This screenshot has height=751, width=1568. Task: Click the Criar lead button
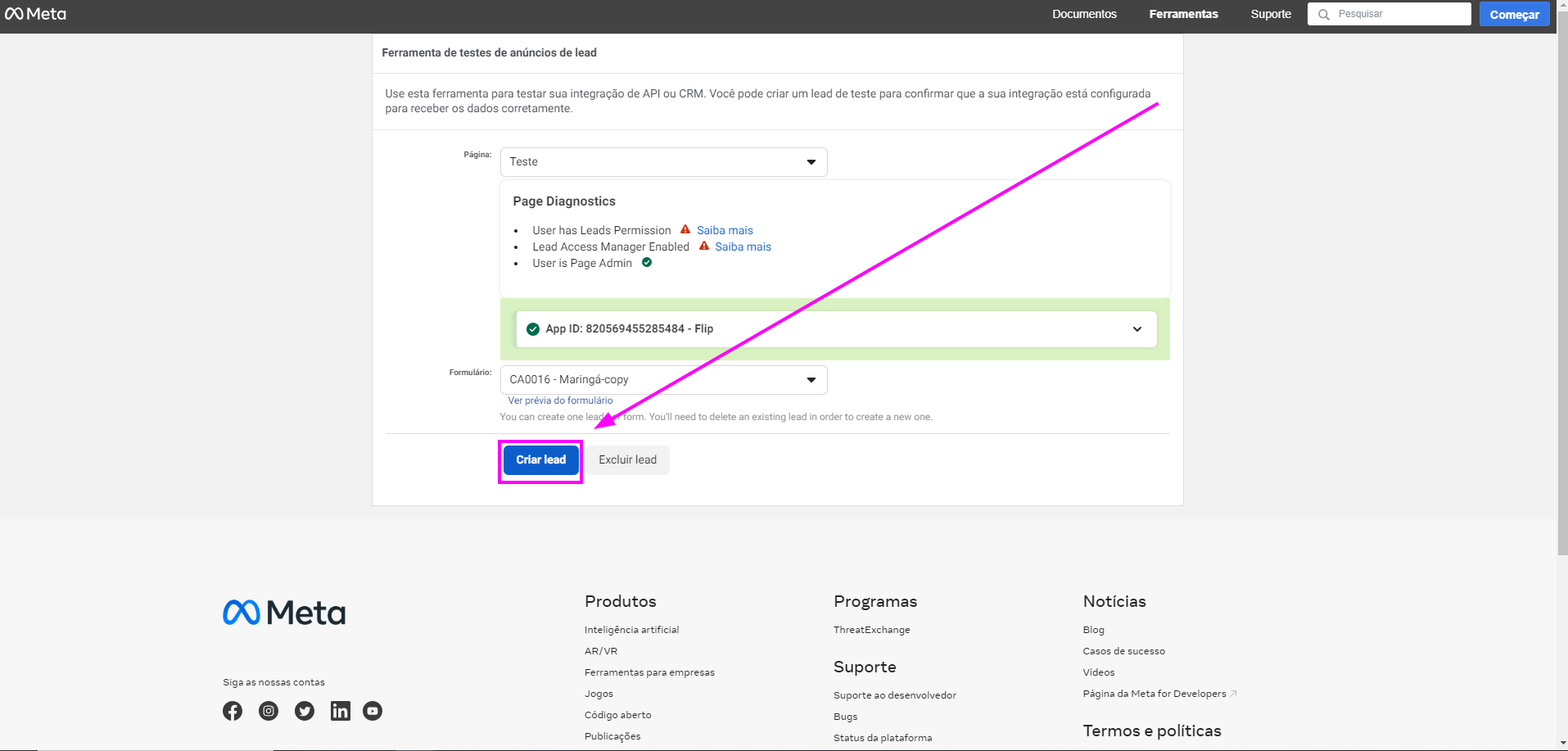pyautogui.click(x=540, y=460)
